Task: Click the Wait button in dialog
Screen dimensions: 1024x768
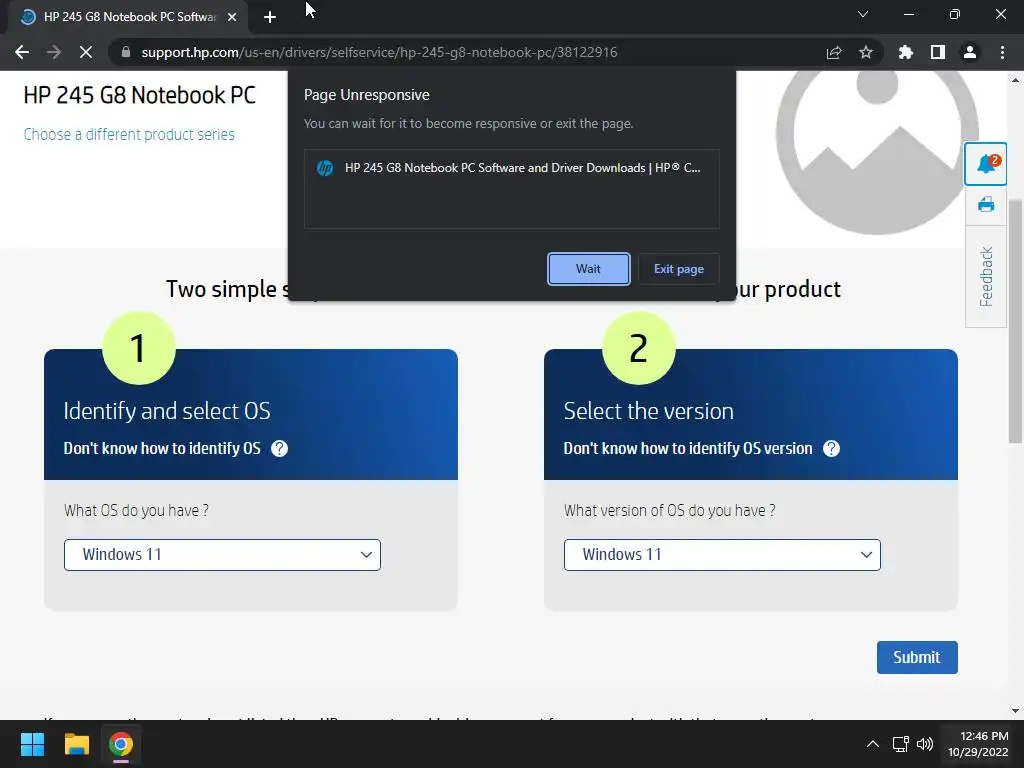Action: [x=588, y=268]
